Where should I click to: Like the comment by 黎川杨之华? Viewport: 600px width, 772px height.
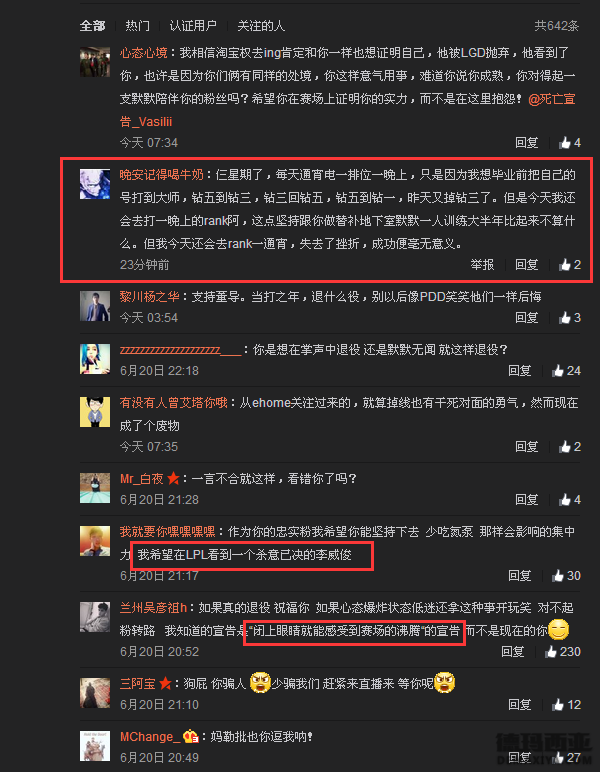click(570, 318)
